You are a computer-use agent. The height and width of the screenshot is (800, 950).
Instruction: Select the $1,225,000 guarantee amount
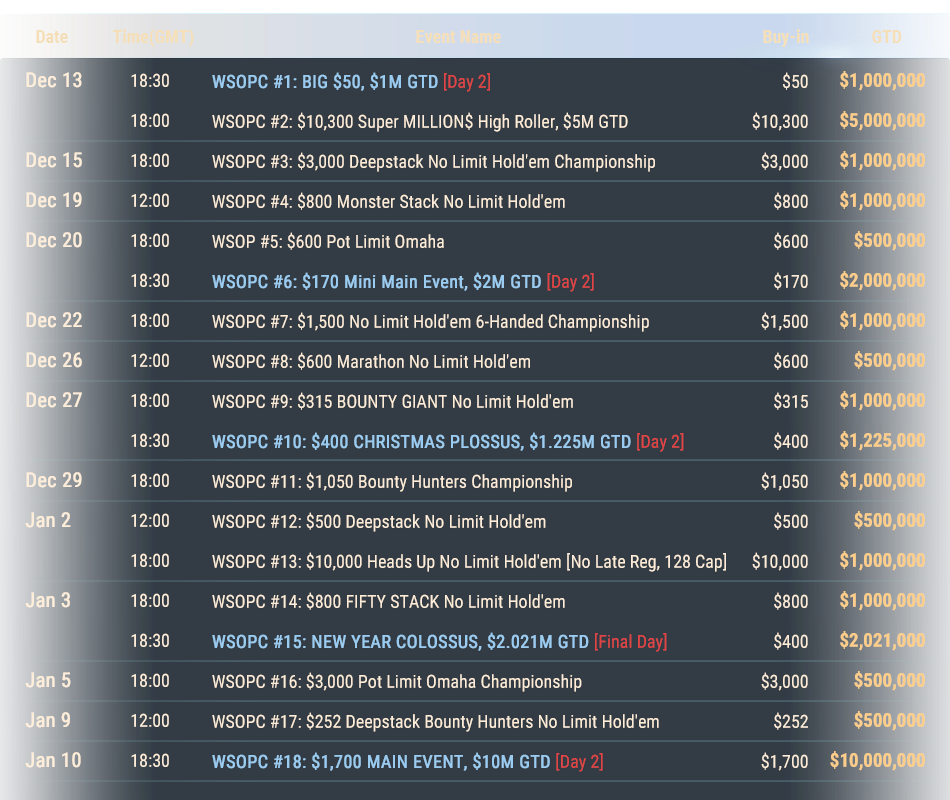[882, 440]
